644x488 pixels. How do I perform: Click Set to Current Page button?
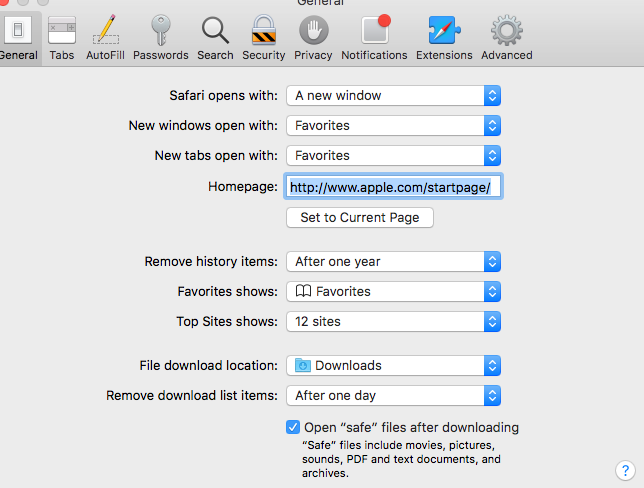360,217
